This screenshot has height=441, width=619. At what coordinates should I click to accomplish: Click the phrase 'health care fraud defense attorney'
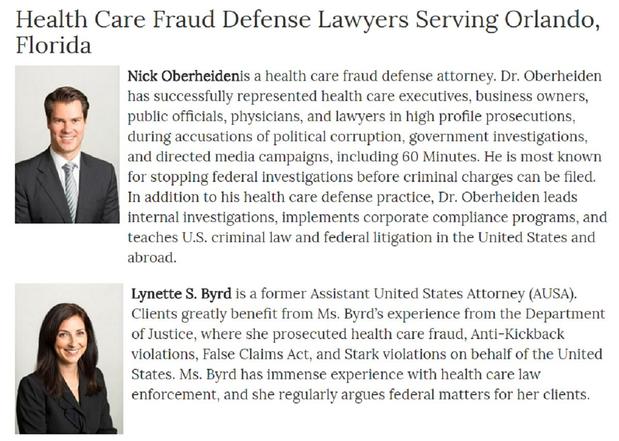380,76
